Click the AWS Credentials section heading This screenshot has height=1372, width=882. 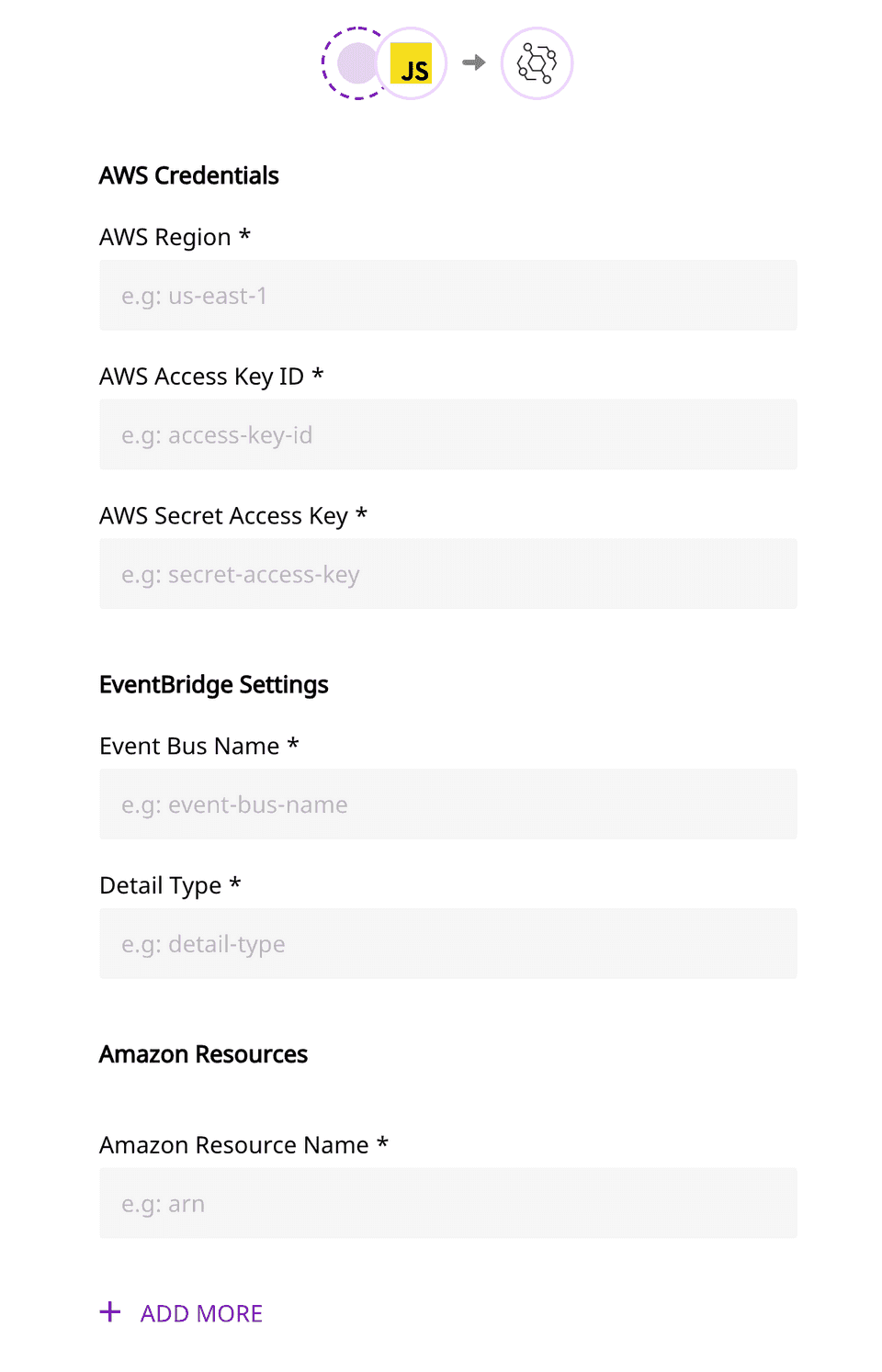point(189,175)
